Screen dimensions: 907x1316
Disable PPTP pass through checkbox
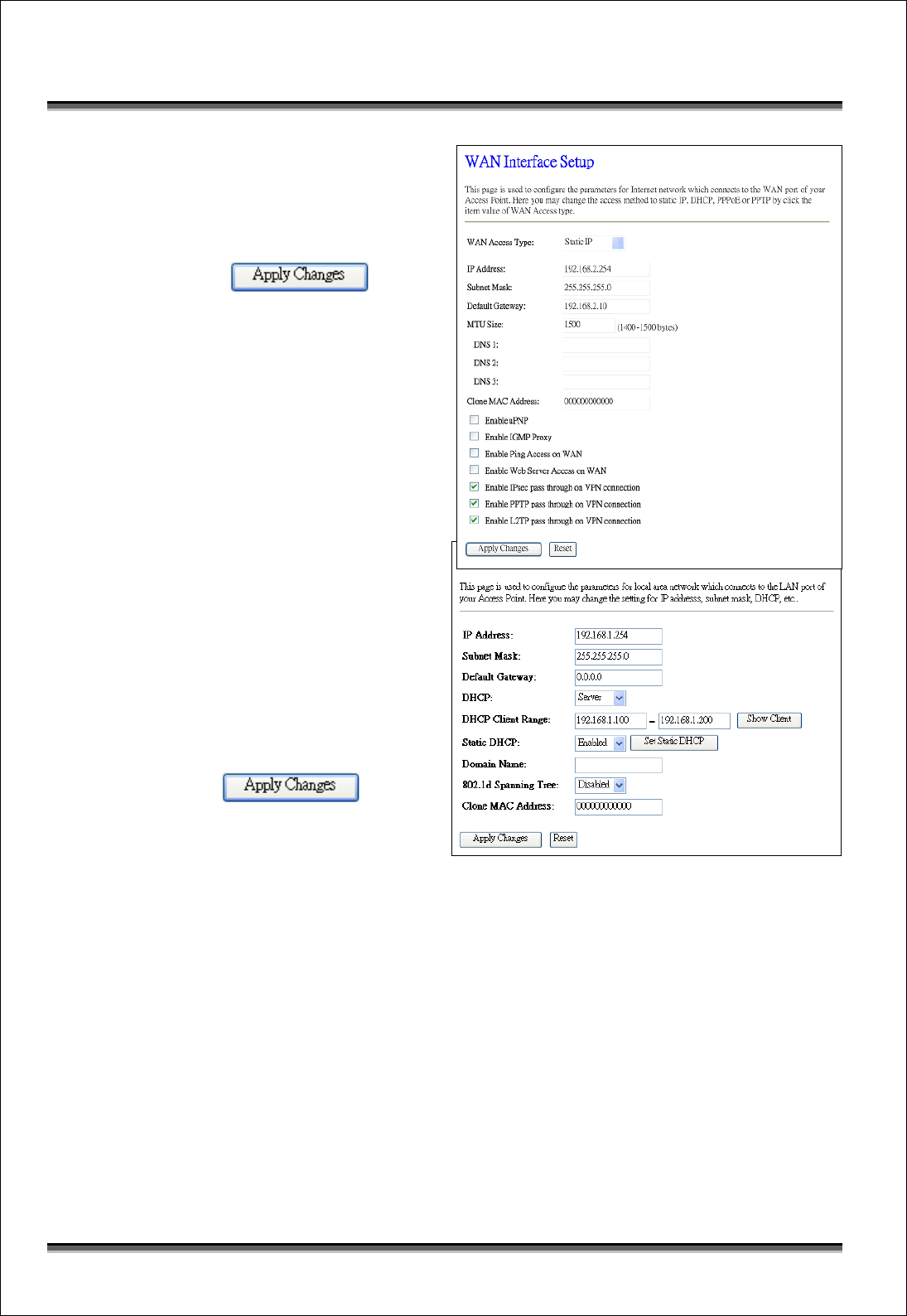pyautogui.click(x=475, y=504)
